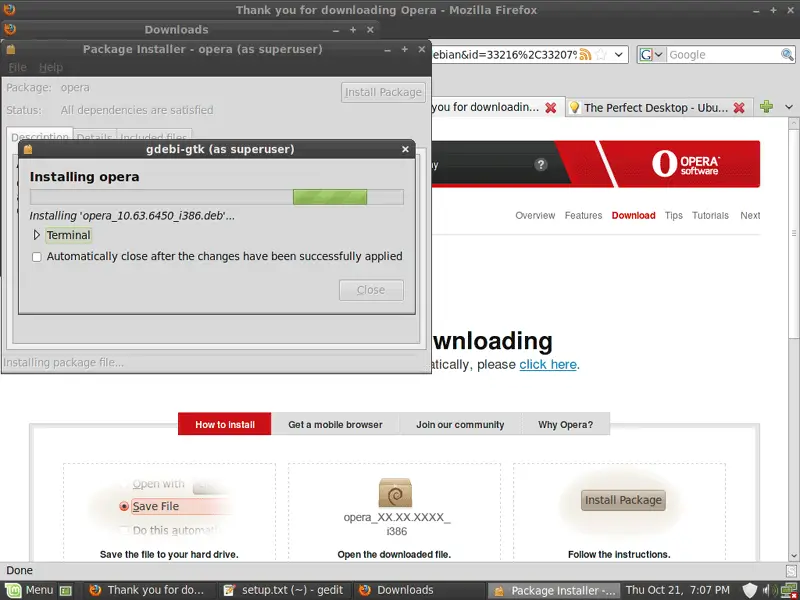This screenshot has height=600, width=800.
Task: Switch to setup.txt gedit taskbar item
Action: click(x=284, y=590)
